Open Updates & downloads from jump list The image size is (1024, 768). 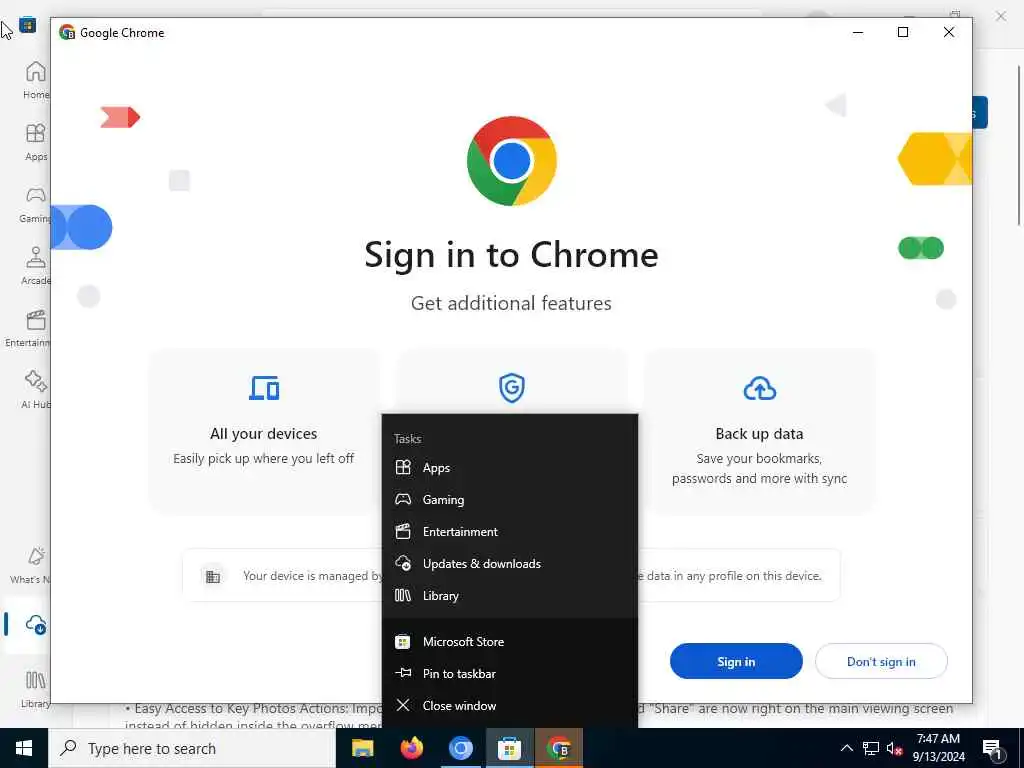click(509, 564)
